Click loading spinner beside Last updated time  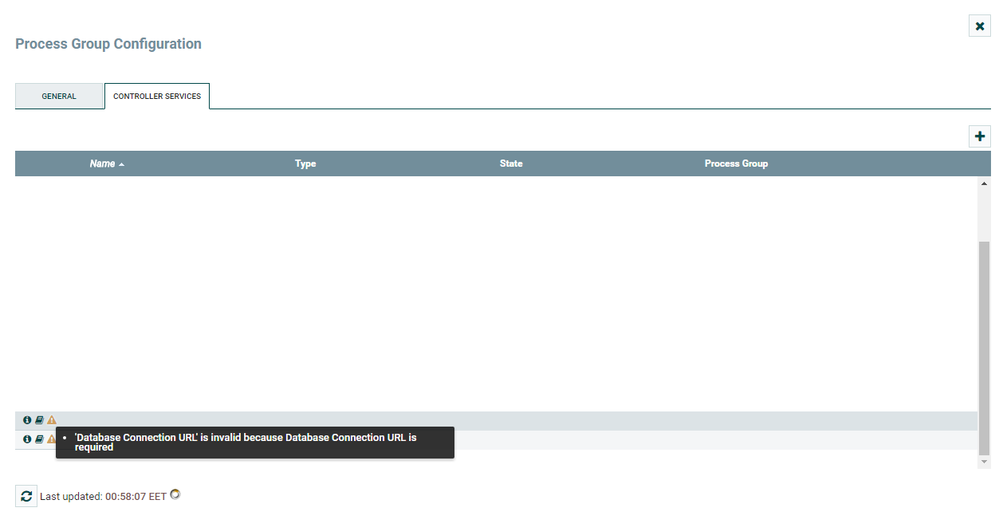[x=175, y=494]
